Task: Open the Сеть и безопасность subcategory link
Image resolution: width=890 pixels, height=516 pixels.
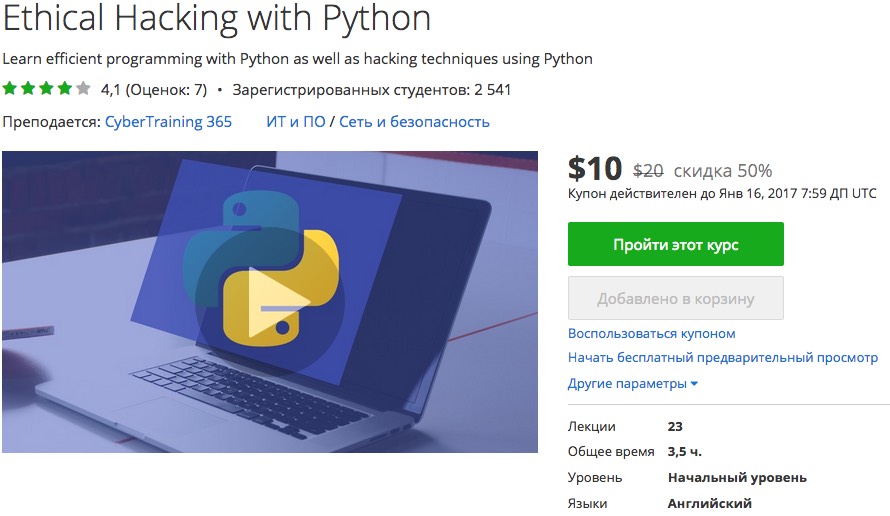Action: point(414,122)
